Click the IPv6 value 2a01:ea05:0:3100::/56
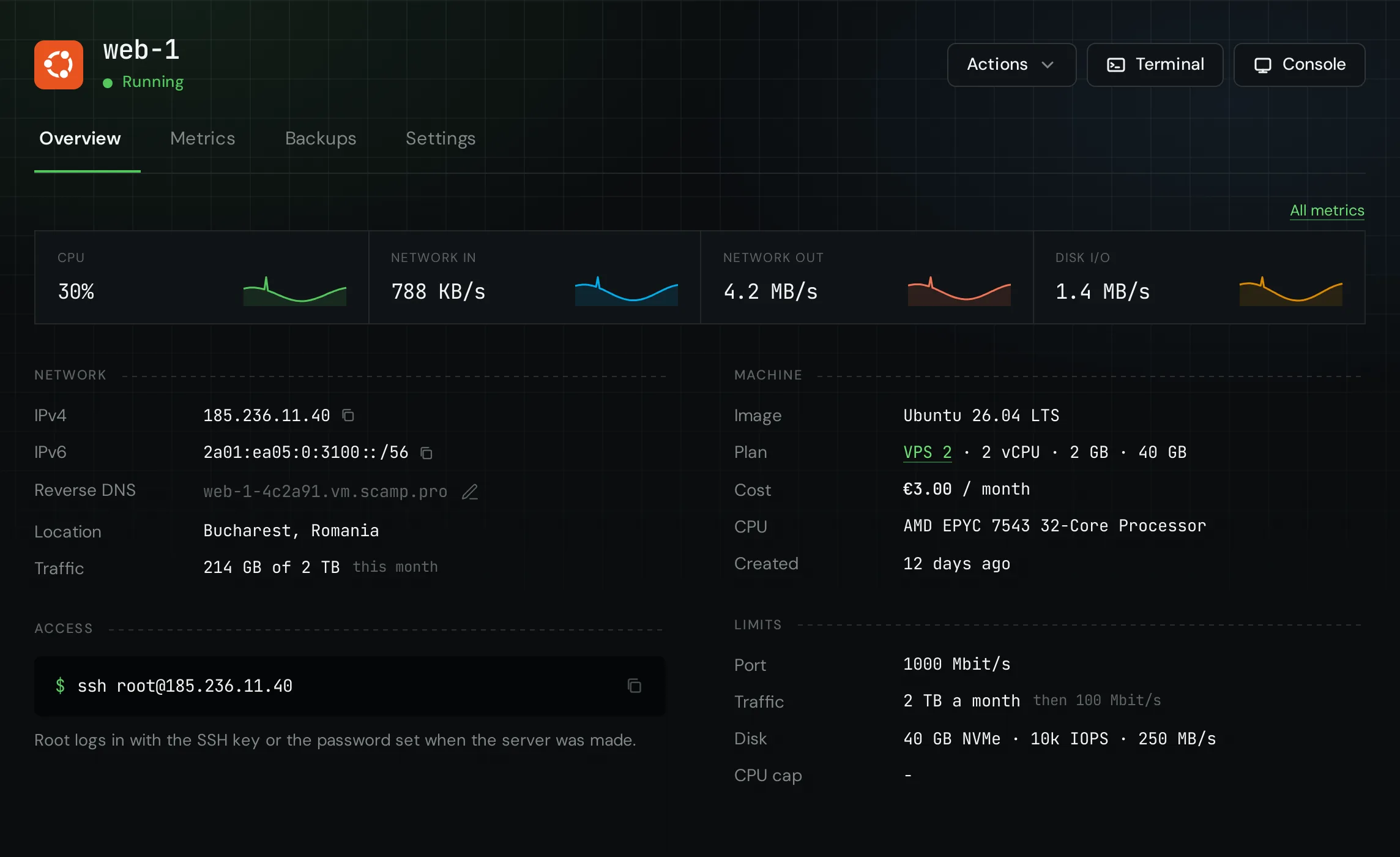This screenshot has width=1400, height=857. click(305, 452)
